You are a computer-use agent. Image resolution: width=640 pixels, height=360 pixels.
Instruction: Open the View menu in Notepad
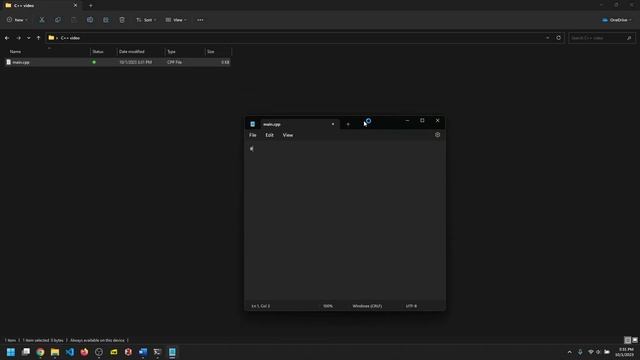(x=288, y=135)
